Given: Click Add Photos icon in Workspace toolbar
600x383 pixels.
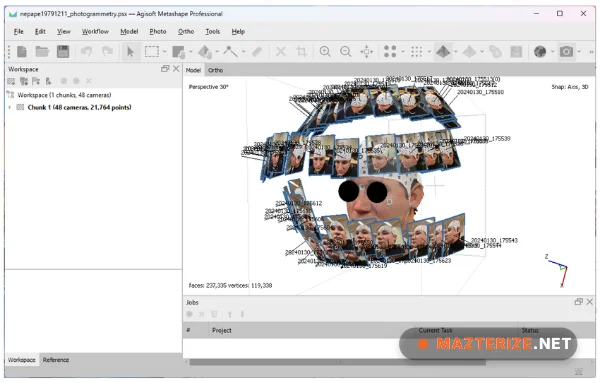Looking at the screenshot, I should (24, 81).
